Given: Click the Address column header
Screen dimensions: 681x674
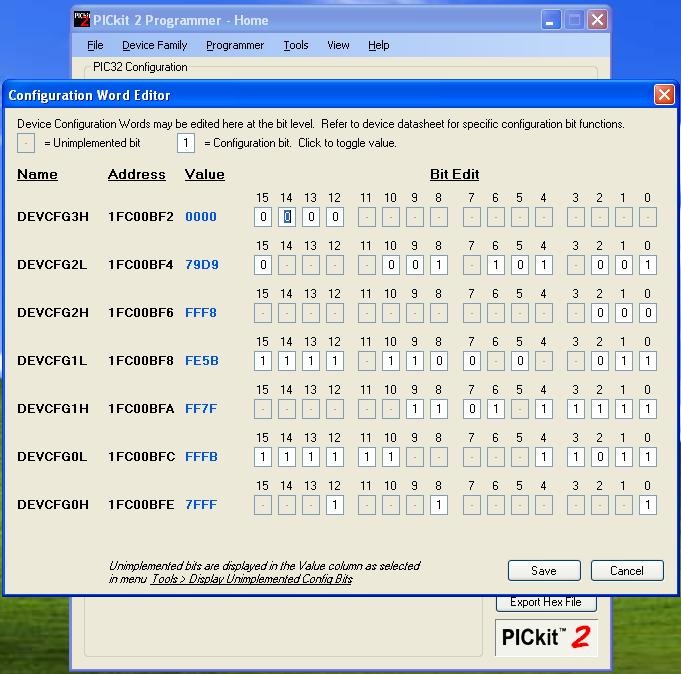Looking at the screenshot, I should (137, 175).
